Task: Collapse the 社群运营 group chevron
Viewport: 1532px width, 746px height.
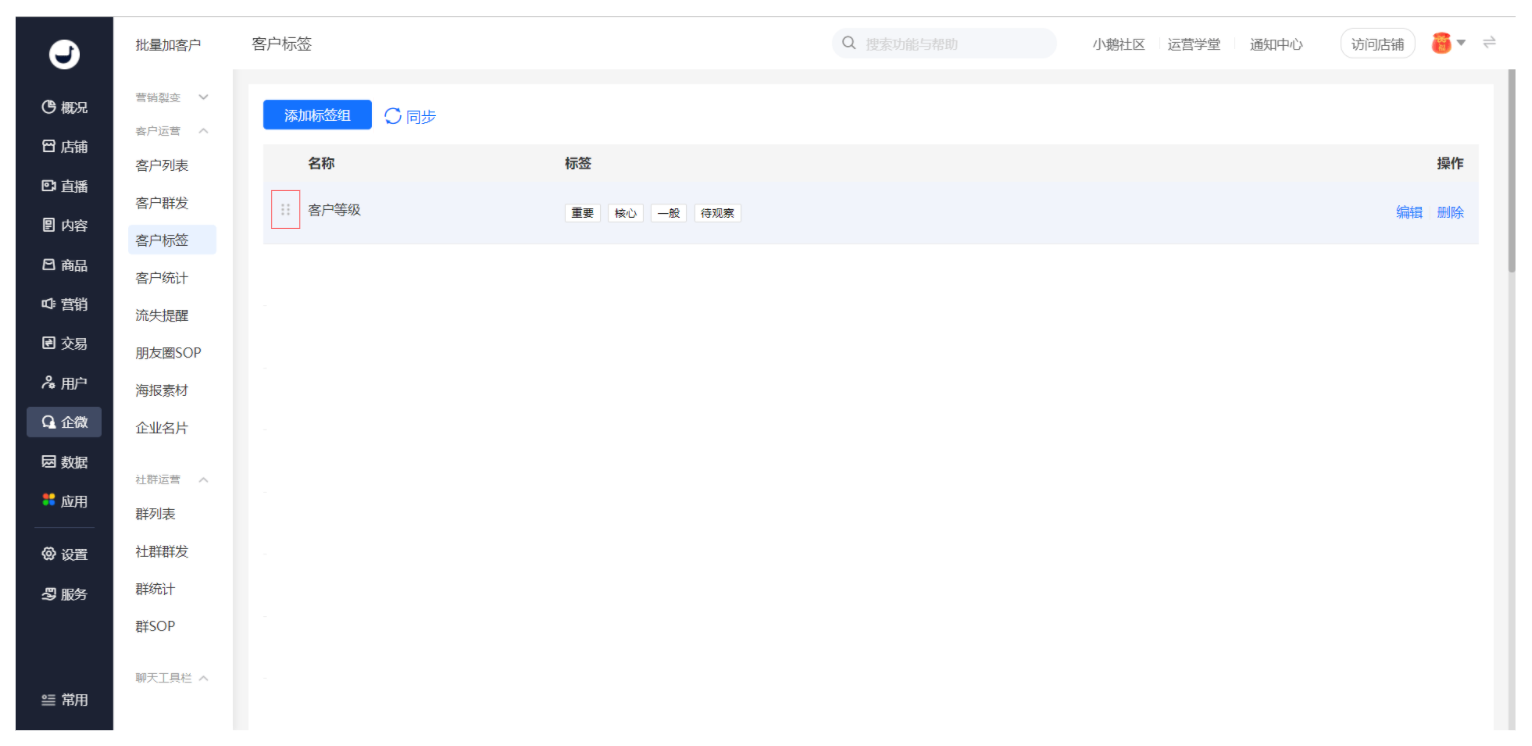Action: click(x=204, y=481)
